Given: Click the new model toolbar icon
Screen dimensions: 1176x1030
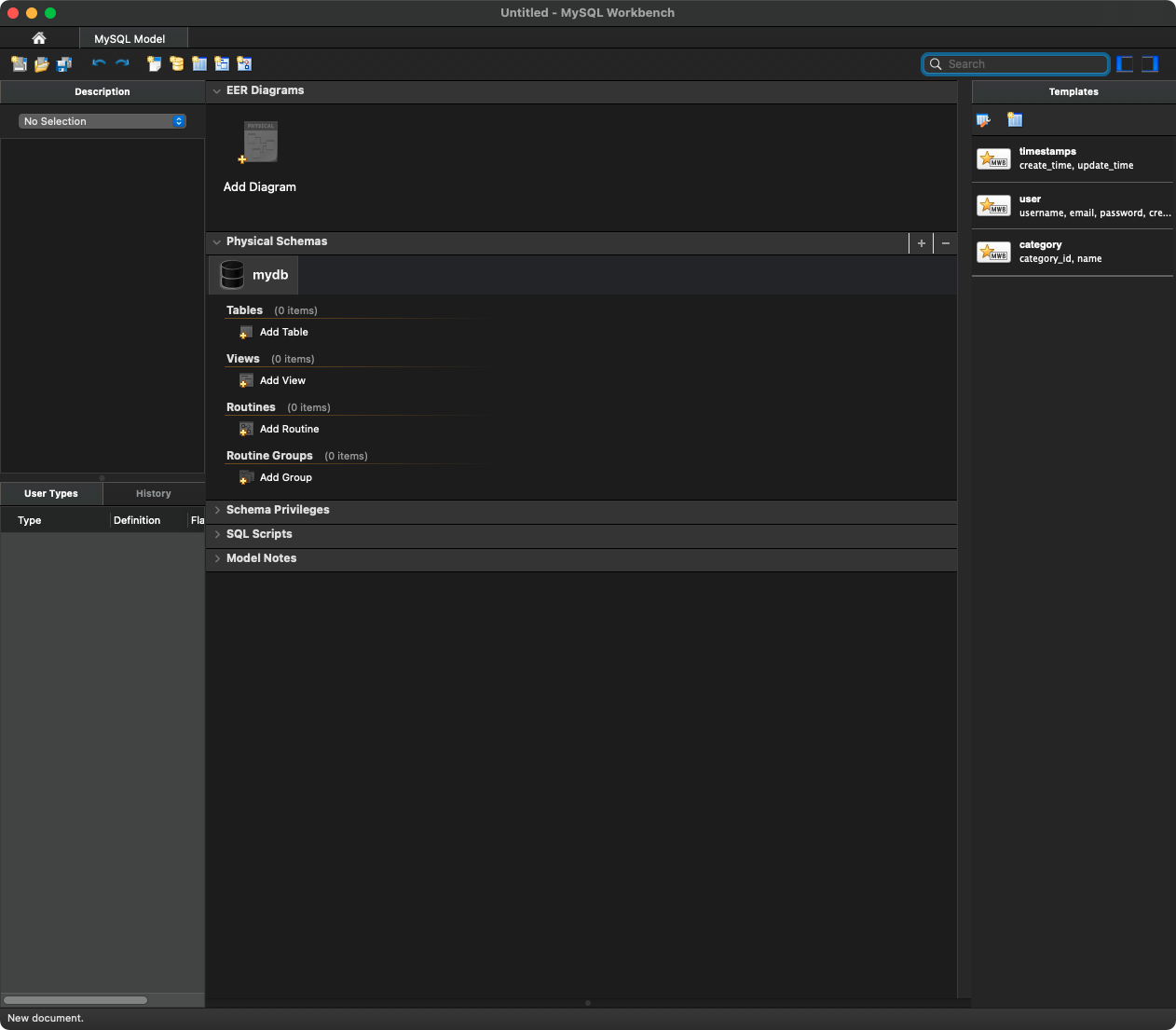Looking at the screenshot, I should [19, 64].
